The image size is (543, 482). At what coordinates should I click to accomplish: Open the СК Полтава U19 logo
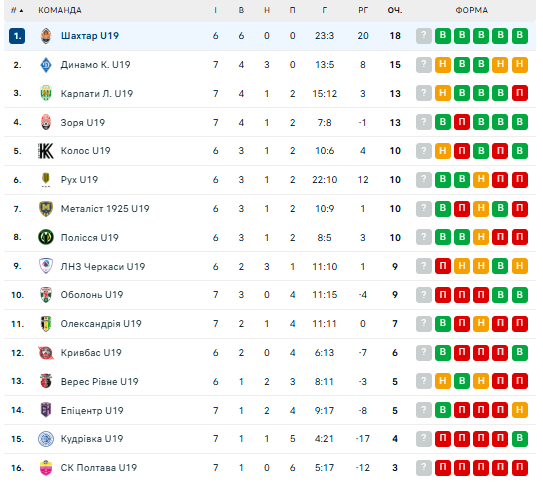click(x=46, y=468)
